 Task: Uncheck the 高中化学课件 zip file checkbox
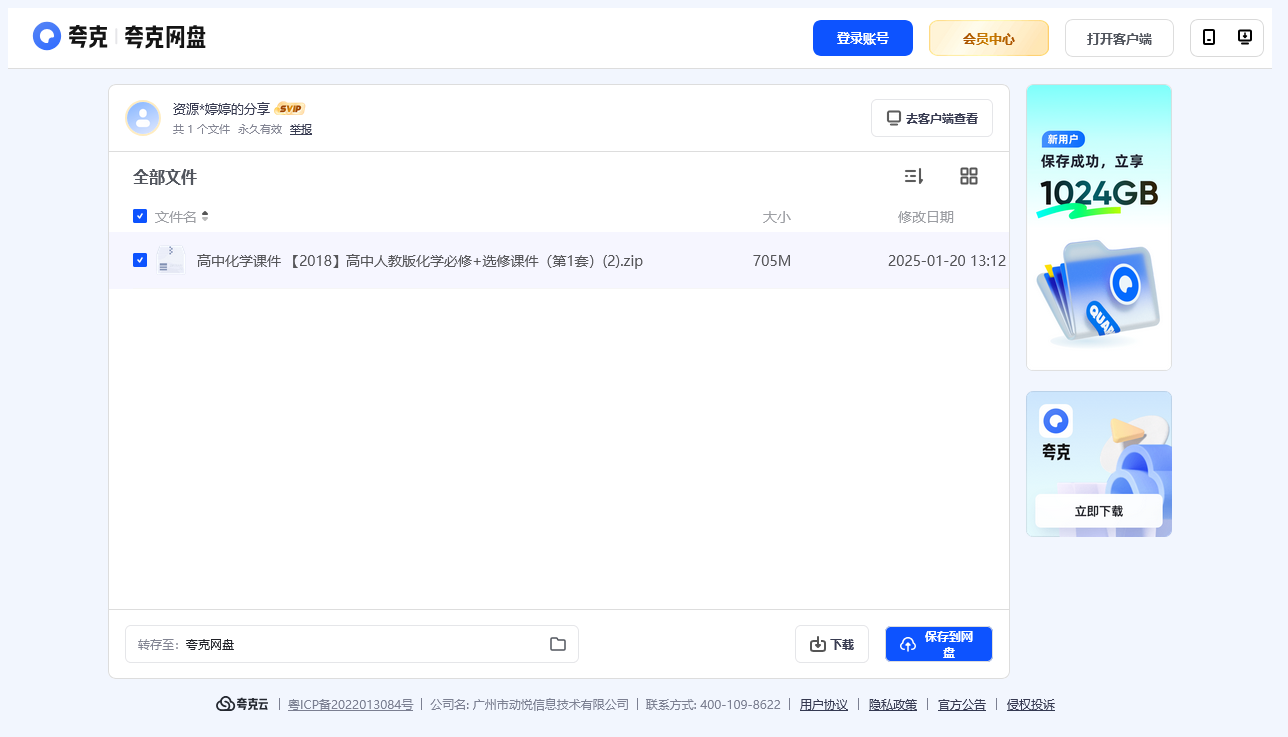[x=140, y=260]
